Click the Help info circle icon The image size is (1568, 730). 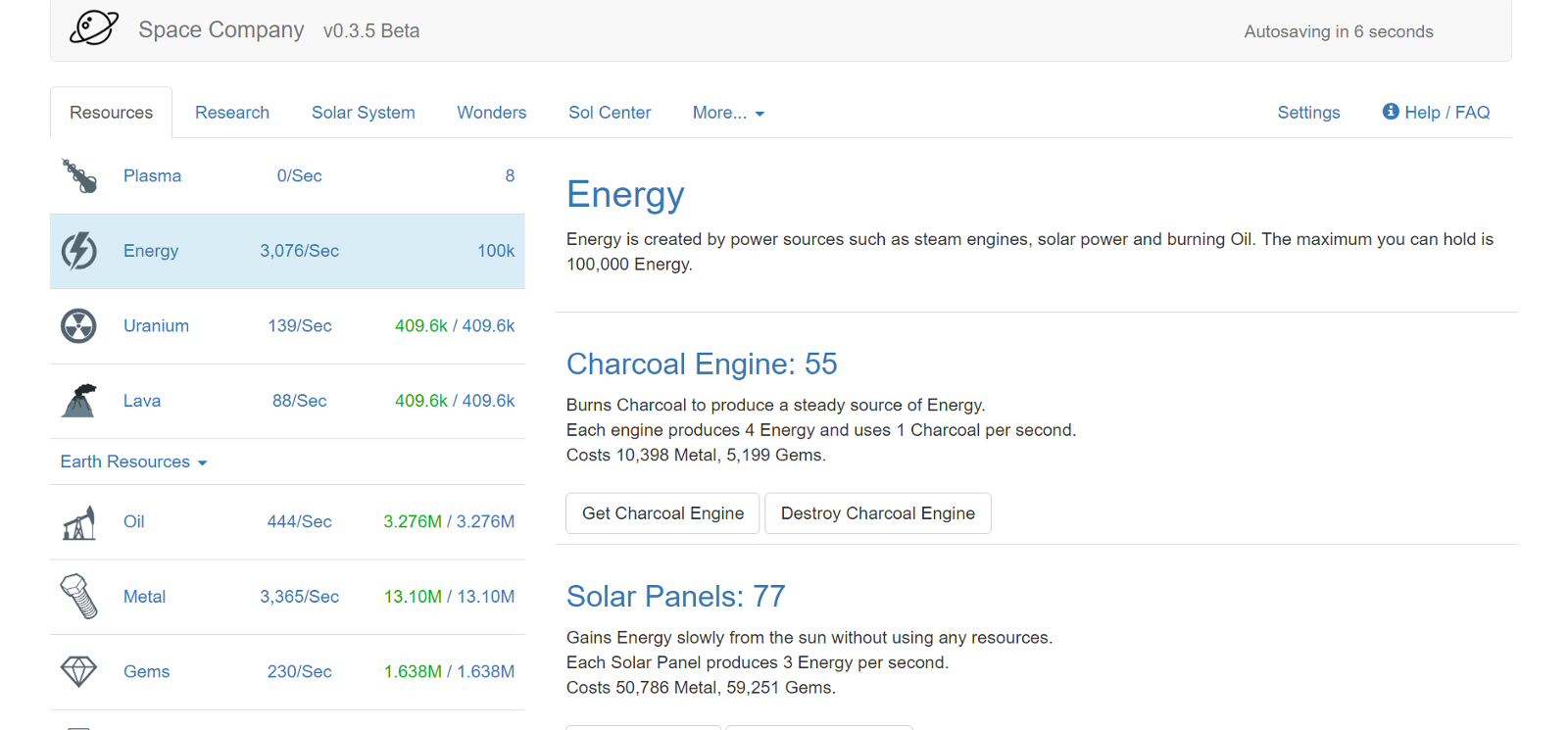[1391, 112]
